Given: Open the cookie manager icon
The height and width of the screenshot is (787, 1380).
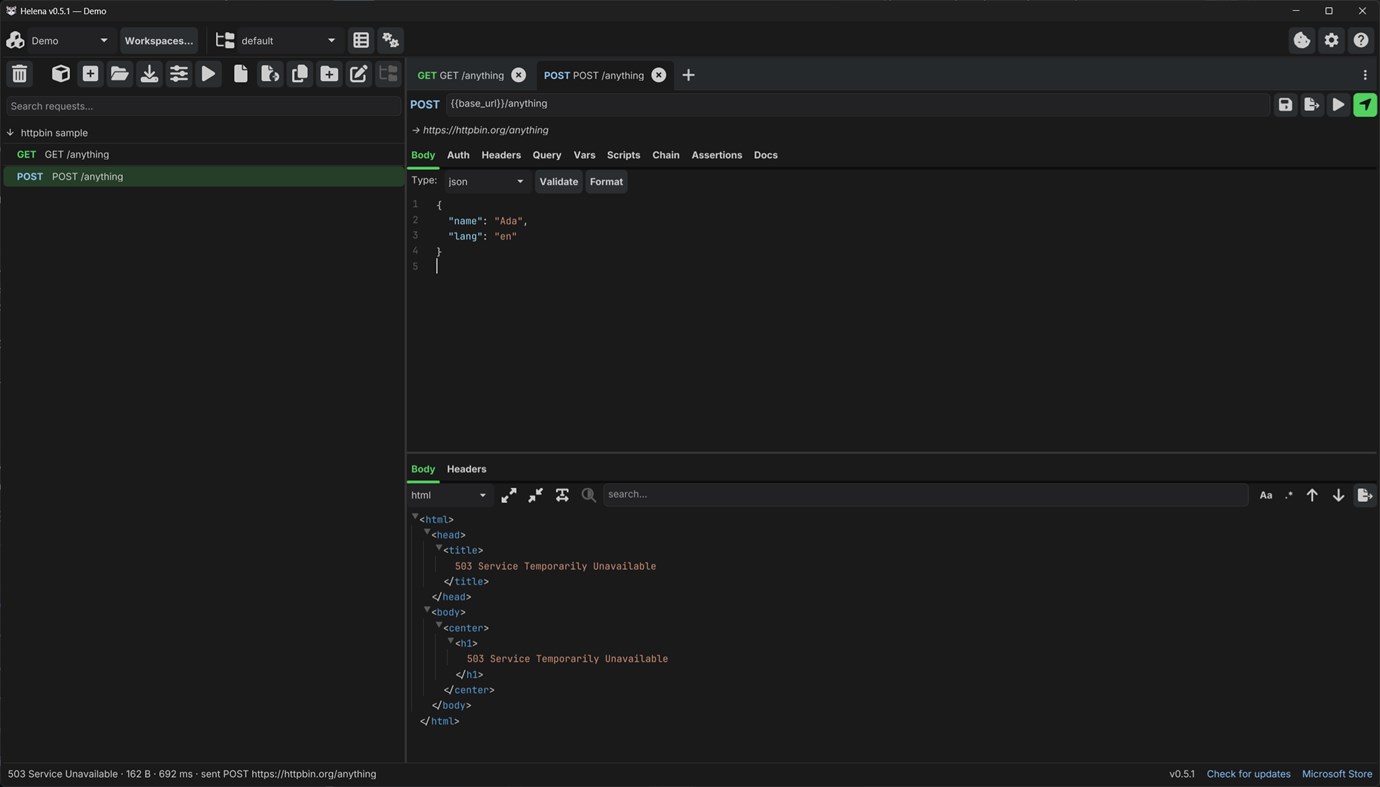Looking at the screenshot, I should [x=1301, y=40].
